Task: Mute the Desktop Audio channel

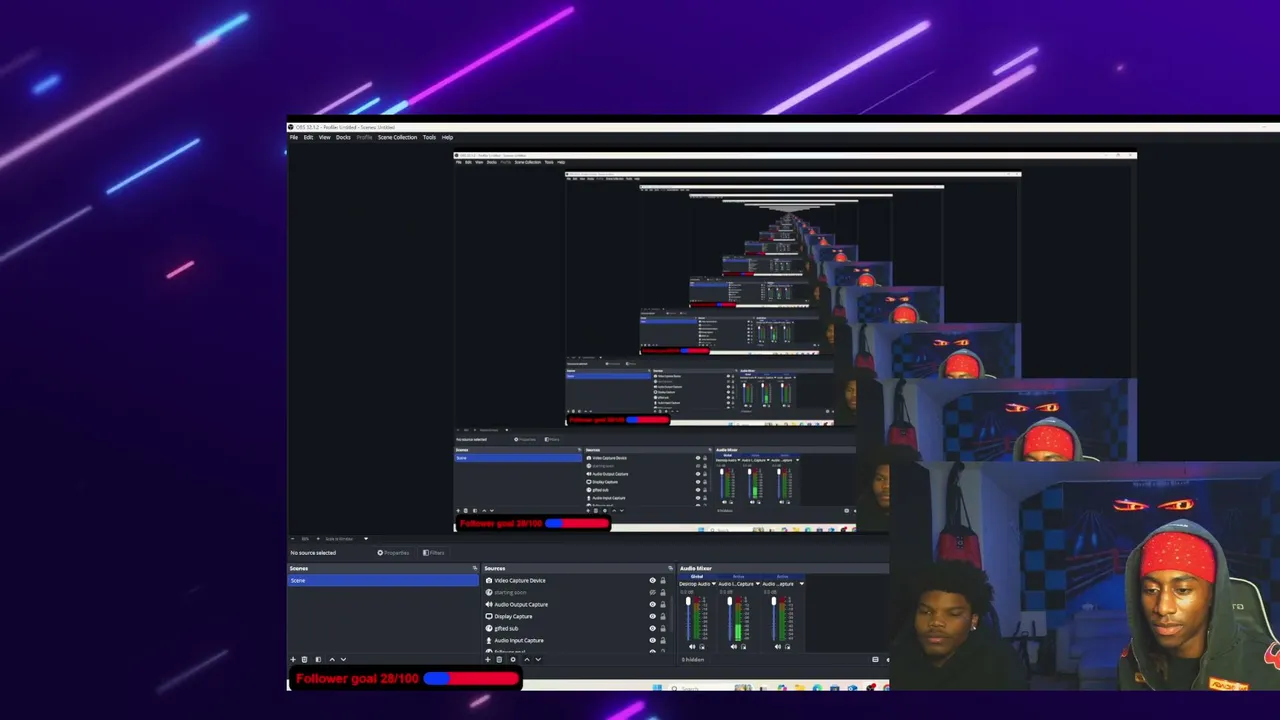Action: [691, 647]
